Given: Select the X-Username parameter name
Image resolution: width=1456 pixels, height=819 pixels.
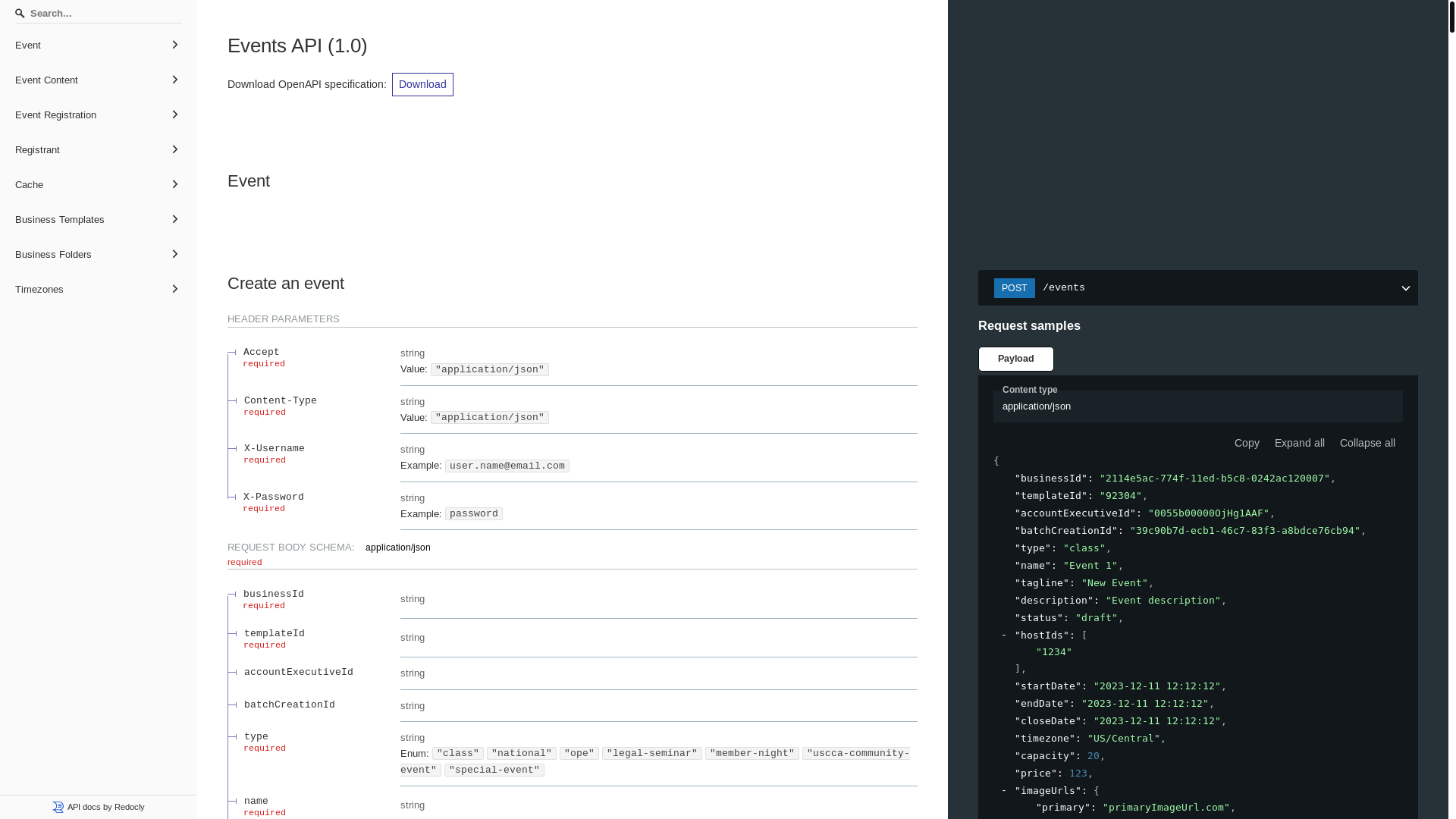Looking at the screenshot, I should 275,449.
